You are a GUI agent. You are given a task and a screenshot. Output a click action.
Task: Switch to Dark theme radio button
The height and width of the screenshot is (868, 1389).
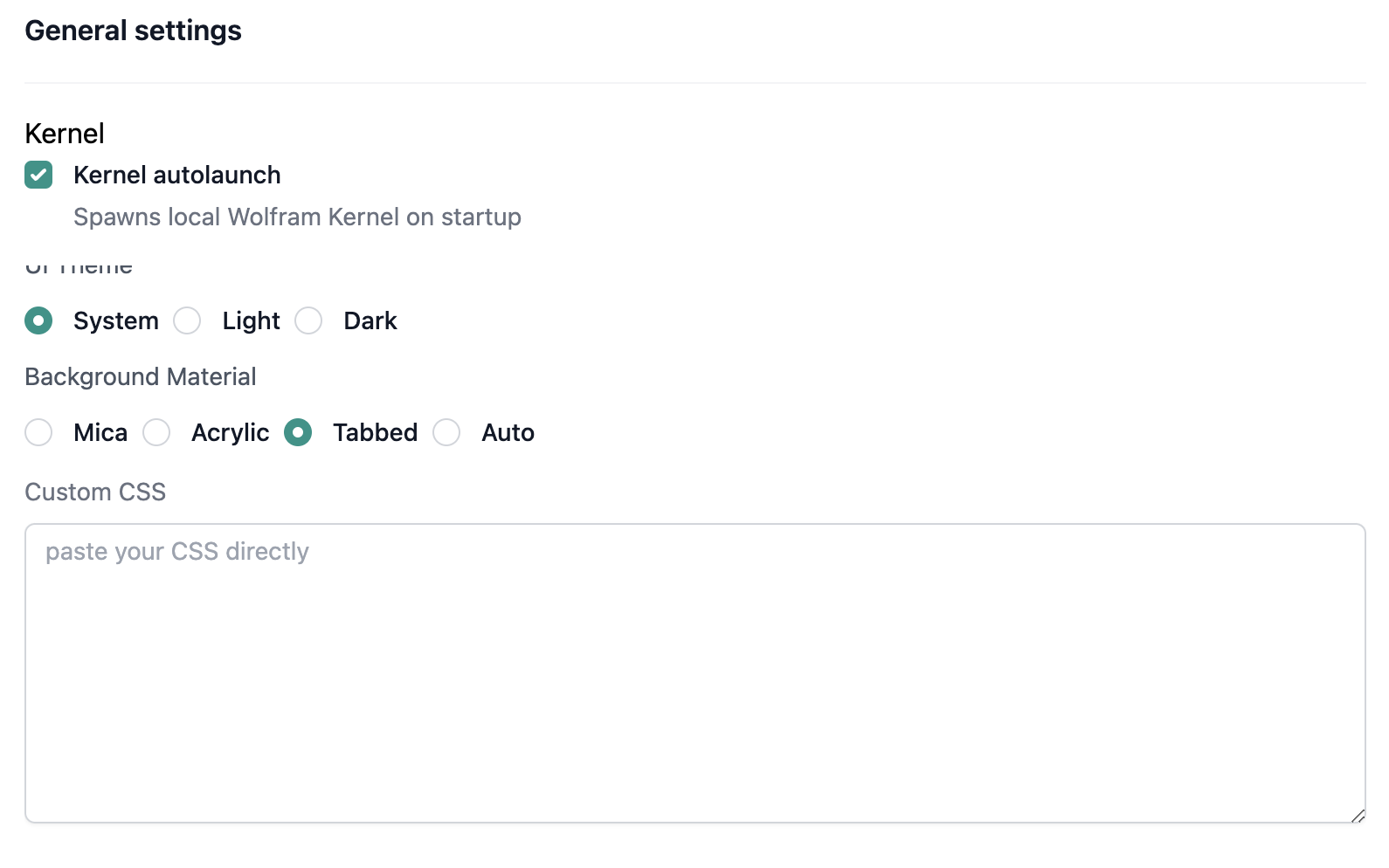tap(308, 320)
